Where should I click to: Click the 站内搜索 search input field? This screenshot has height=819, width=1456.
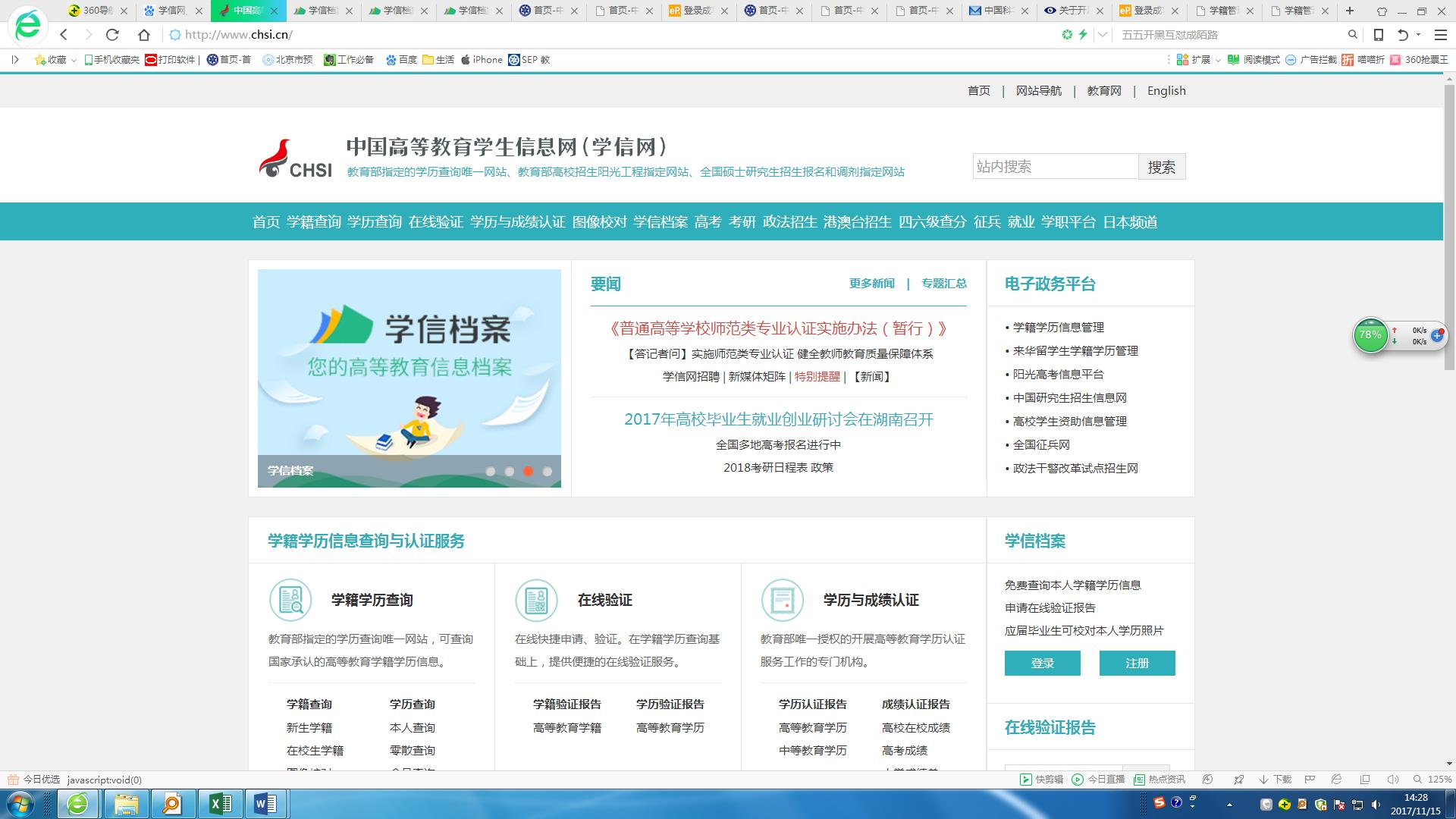tap(1055, 167)
